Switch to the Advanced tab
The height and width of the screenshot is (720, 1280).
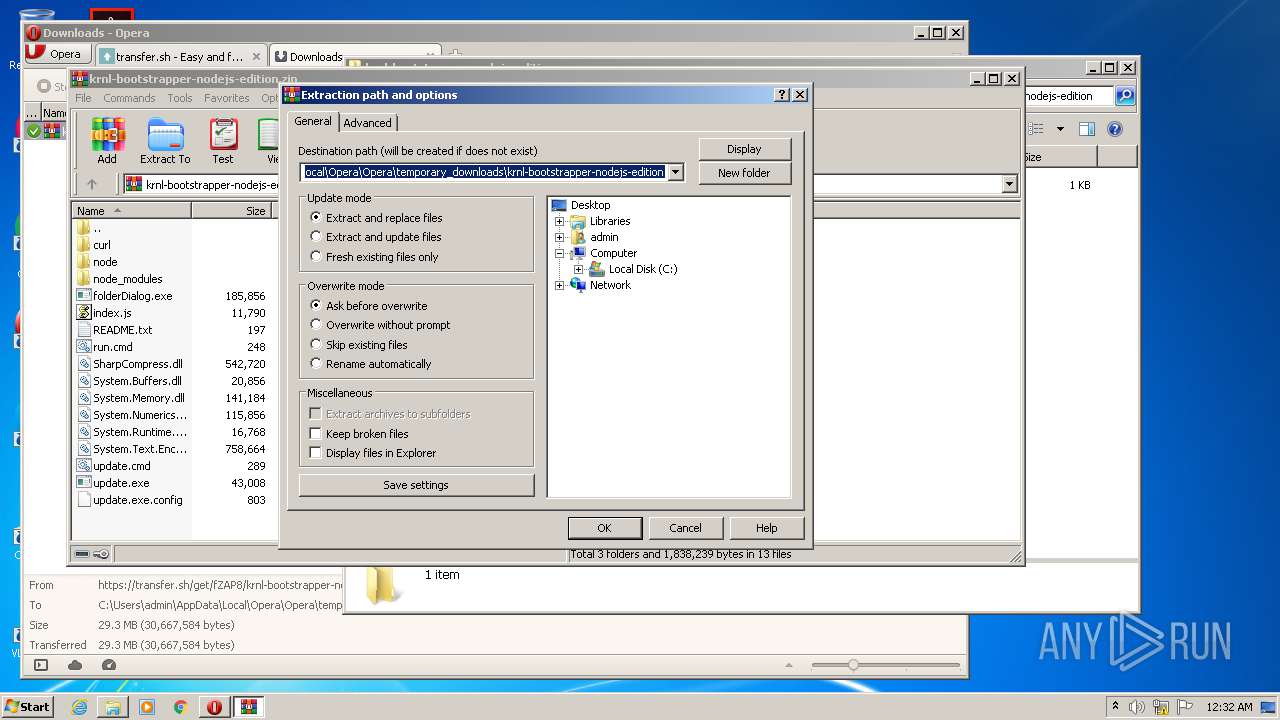click(x=368, y=123)
